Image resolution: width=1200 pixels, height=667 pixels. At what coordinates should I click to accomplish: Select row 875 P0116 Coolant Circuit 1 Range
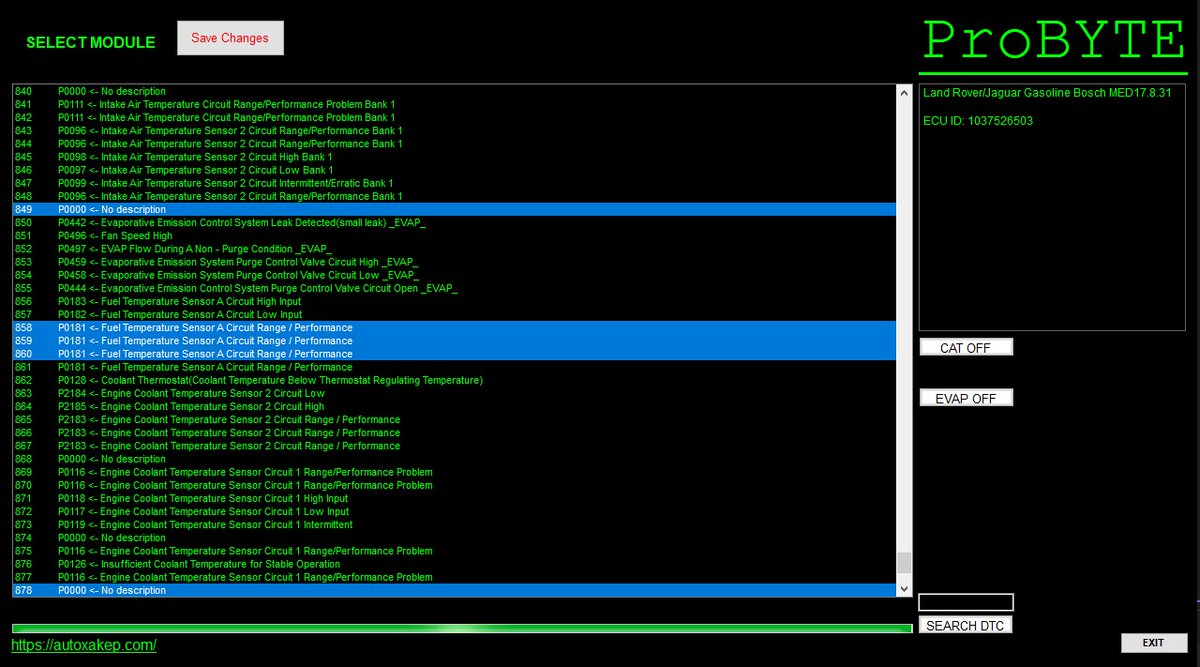454,551
